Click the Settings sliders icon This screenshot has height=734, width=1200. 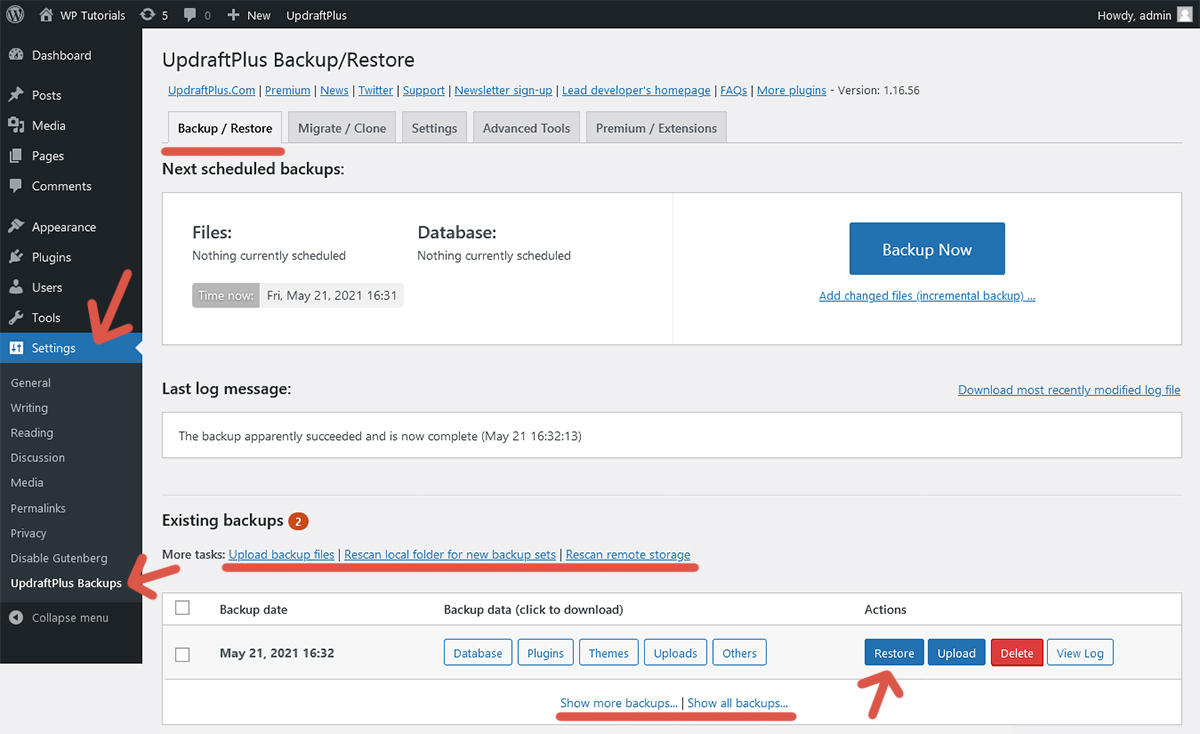click(x=16, y=348)
